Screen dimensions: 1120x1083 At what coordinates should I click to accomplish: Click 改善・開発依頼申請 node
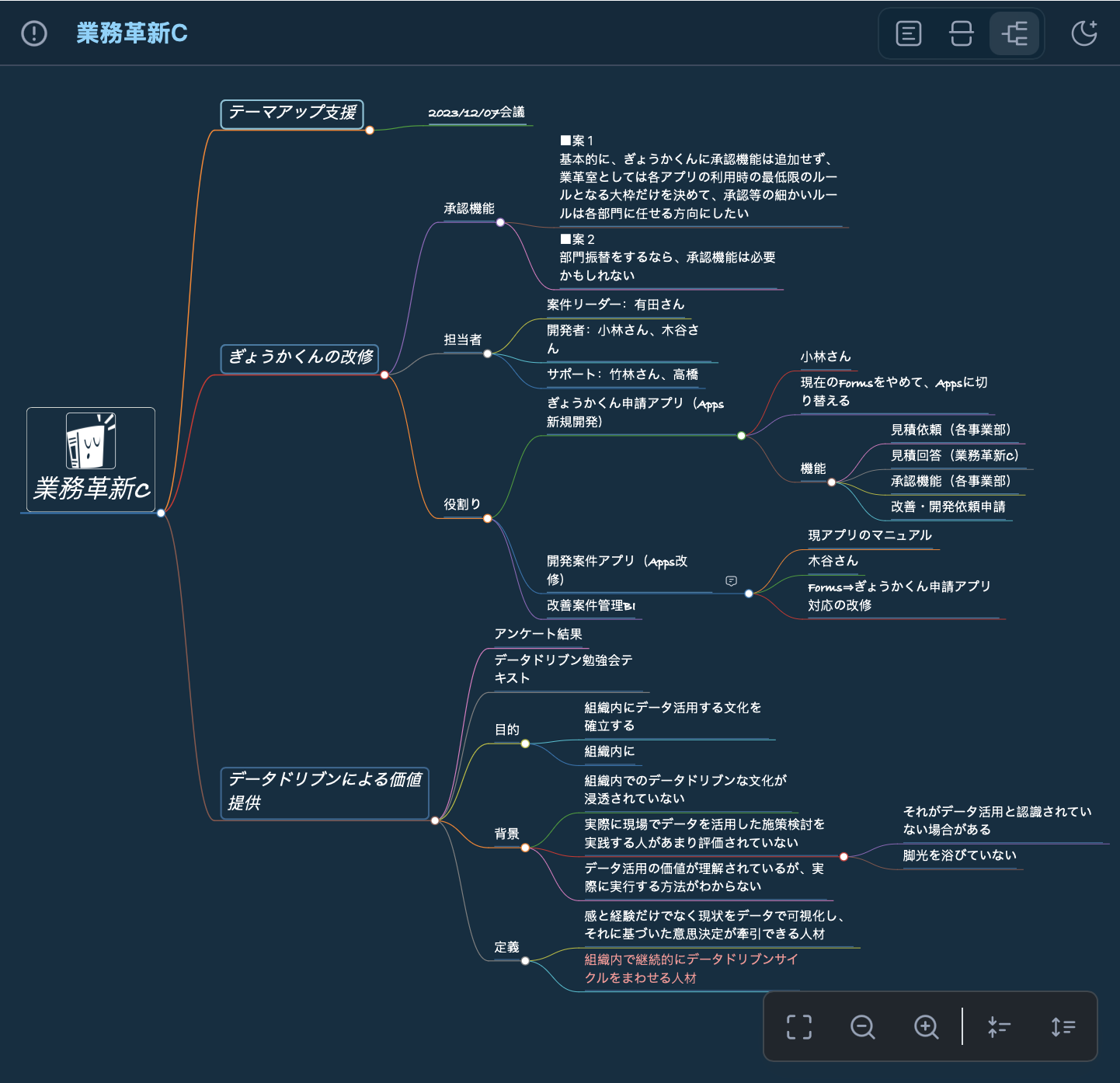pos(948,507)
